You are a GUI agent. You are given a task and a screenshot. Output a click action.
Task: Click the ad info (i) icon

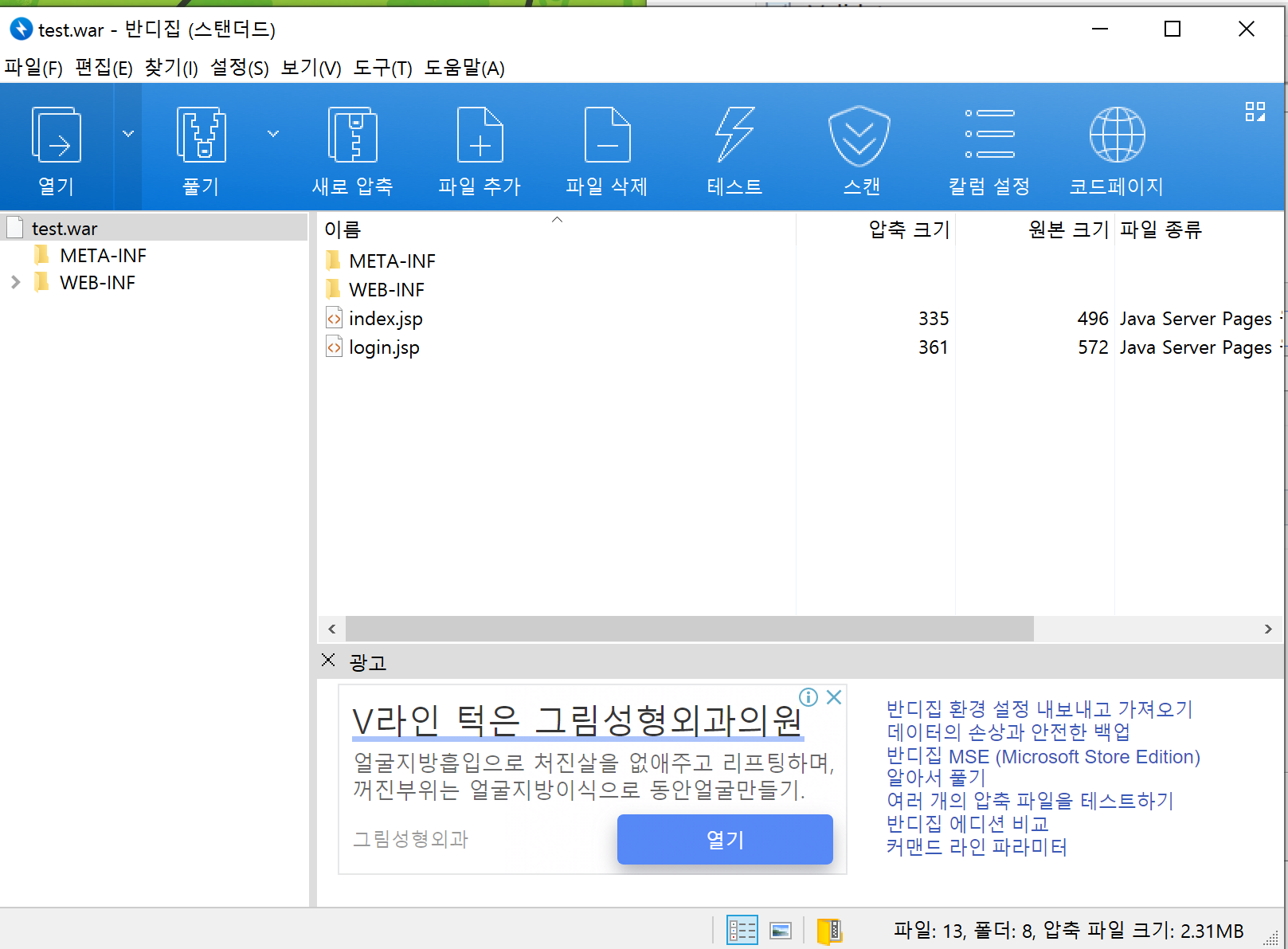[808, 697]
